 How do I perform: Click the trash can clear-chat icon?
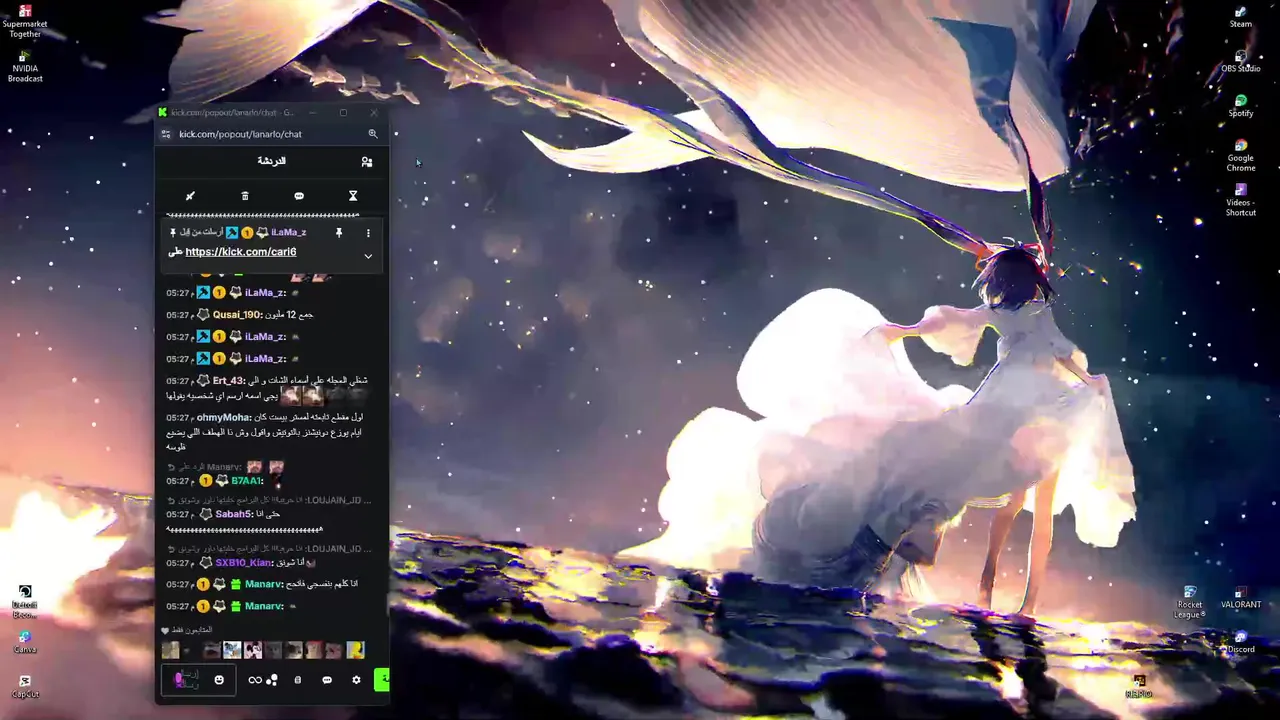[x=245, y=196]
